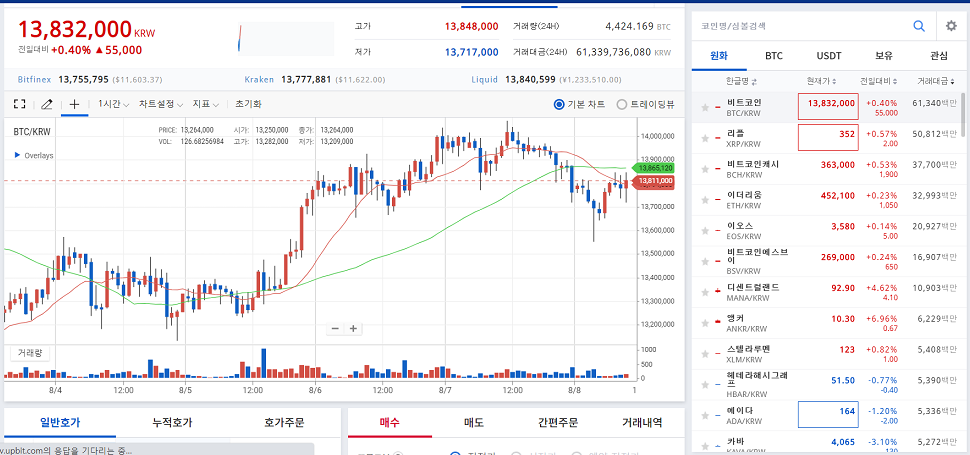Click the Liquid price 13,840,599
This screenshot has width=970, height=455.
tap(530, 80)
